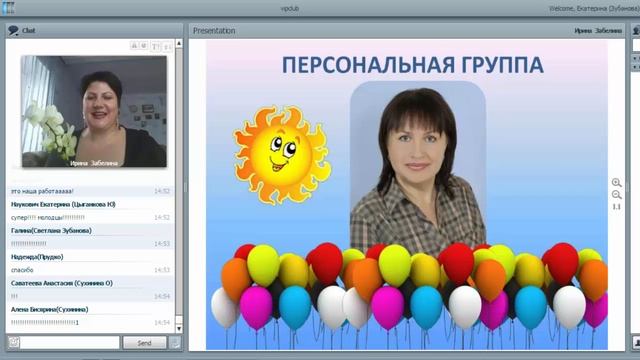Click the Presentation panel title
This screenshot has height=360, width=640.
tap(214, 31)
